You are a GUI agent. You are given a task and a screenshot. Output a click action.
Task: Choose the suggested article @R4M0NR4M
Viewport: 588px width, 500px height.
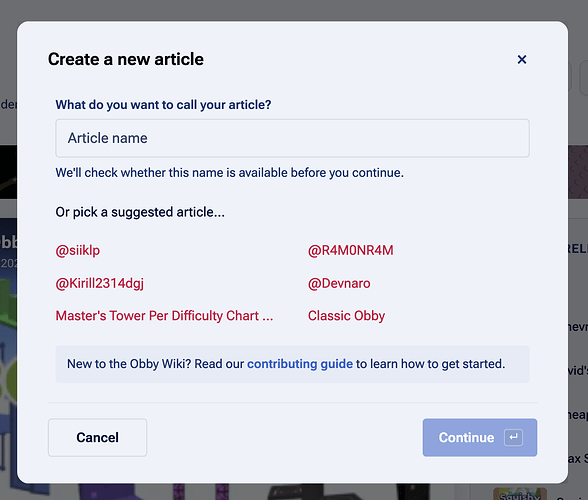351,250
